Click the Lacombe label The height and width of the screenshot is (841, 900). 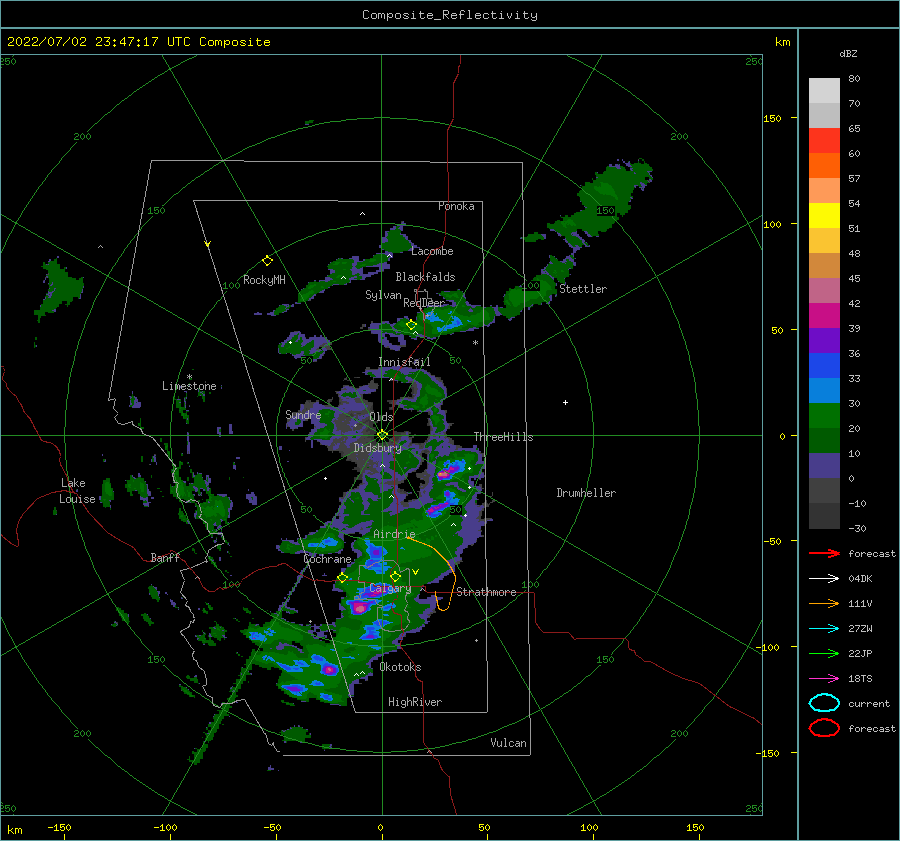[x=432, y=251]
